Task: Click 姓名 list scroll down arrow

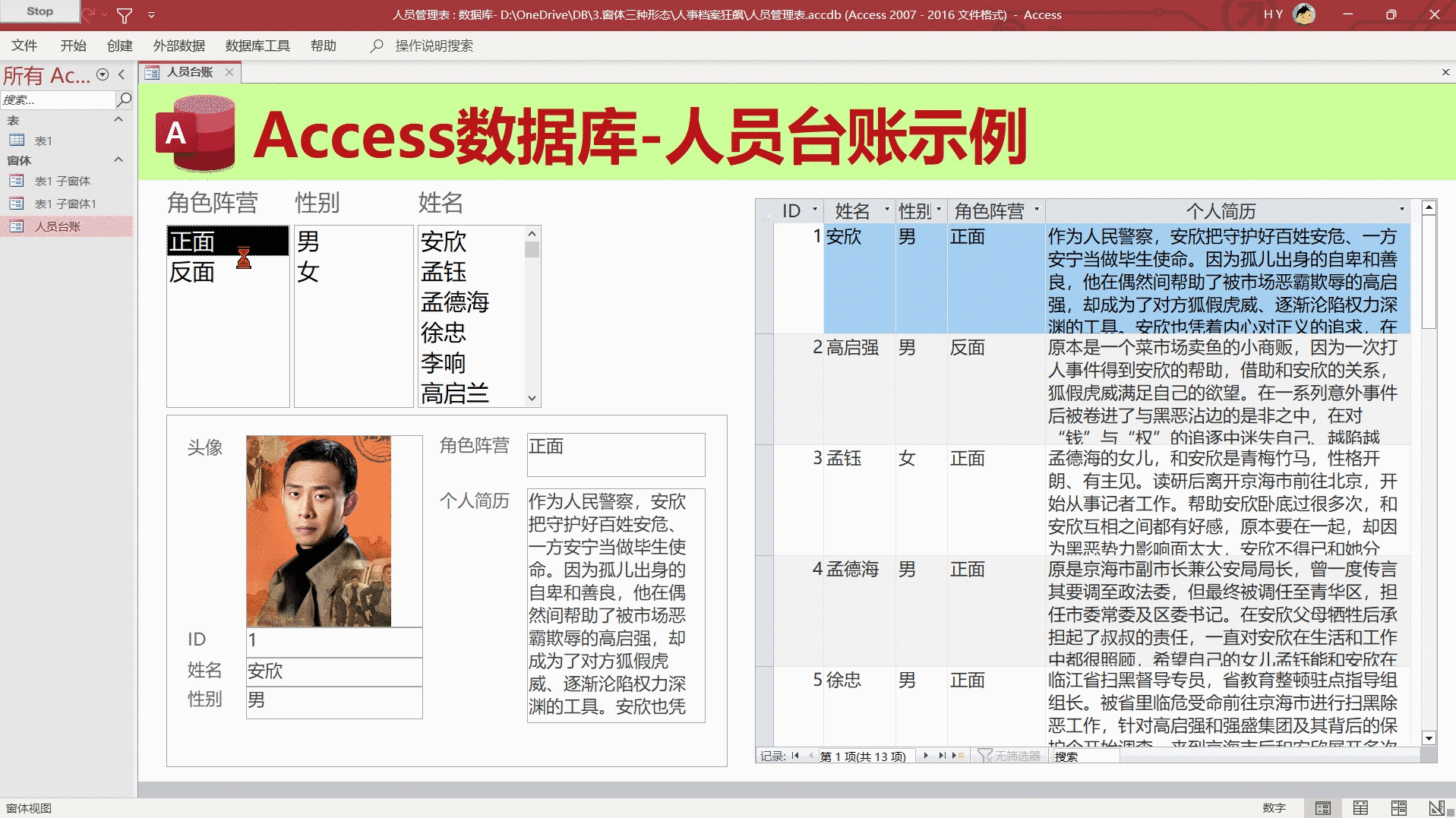Action: (x=532, y=399)
